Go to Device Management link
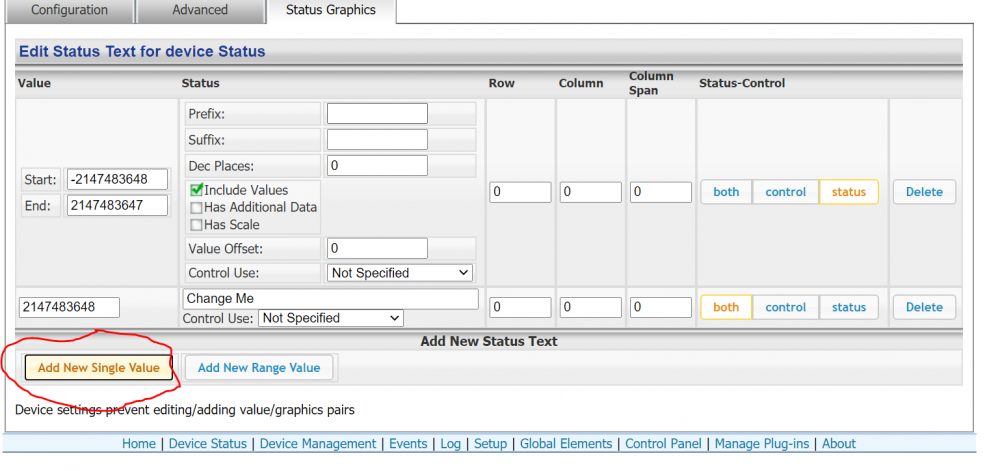 (318, 444)
